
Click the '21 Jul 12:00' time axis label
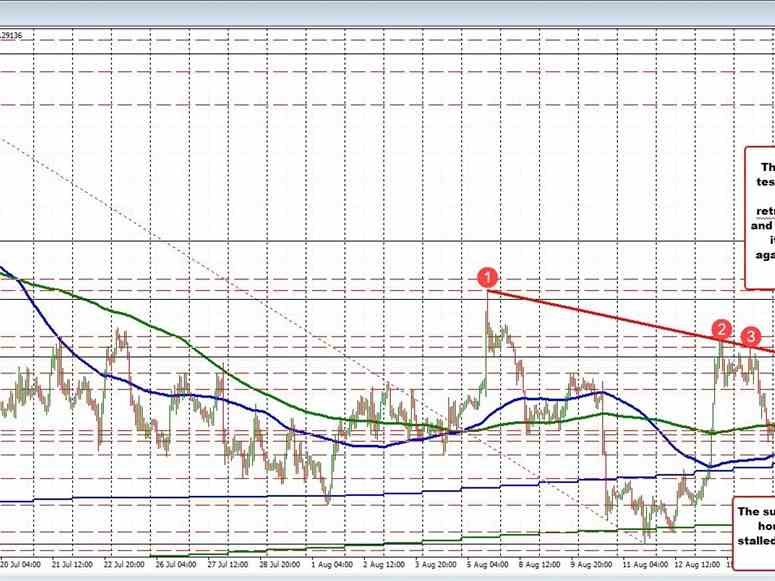(x=72, y=564)
